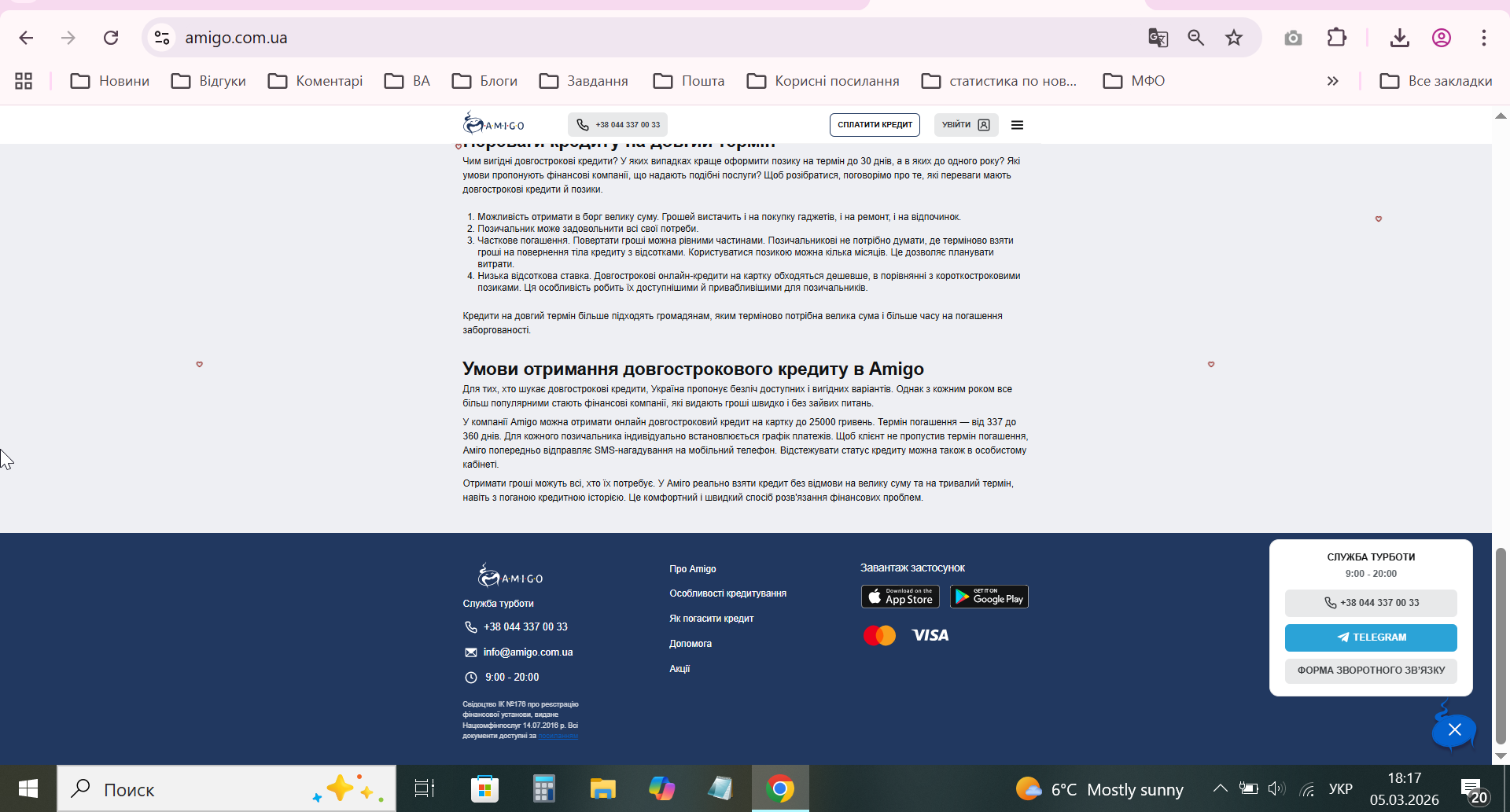Open the camera screenshot extension
The width and height of the screenshot is (1510, 812).
(x=1293, y=38)
